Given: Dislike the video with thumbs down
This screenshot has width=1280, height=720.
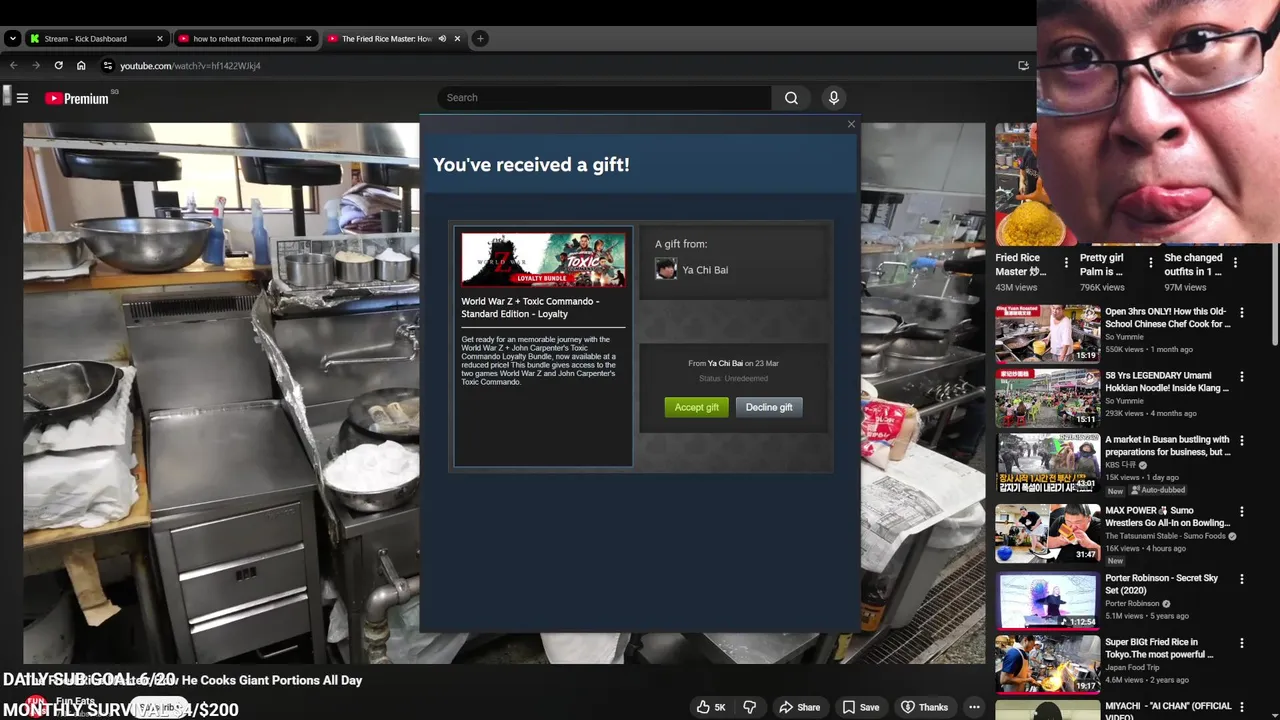Looking at the screenshot, I should pos(750,707).
